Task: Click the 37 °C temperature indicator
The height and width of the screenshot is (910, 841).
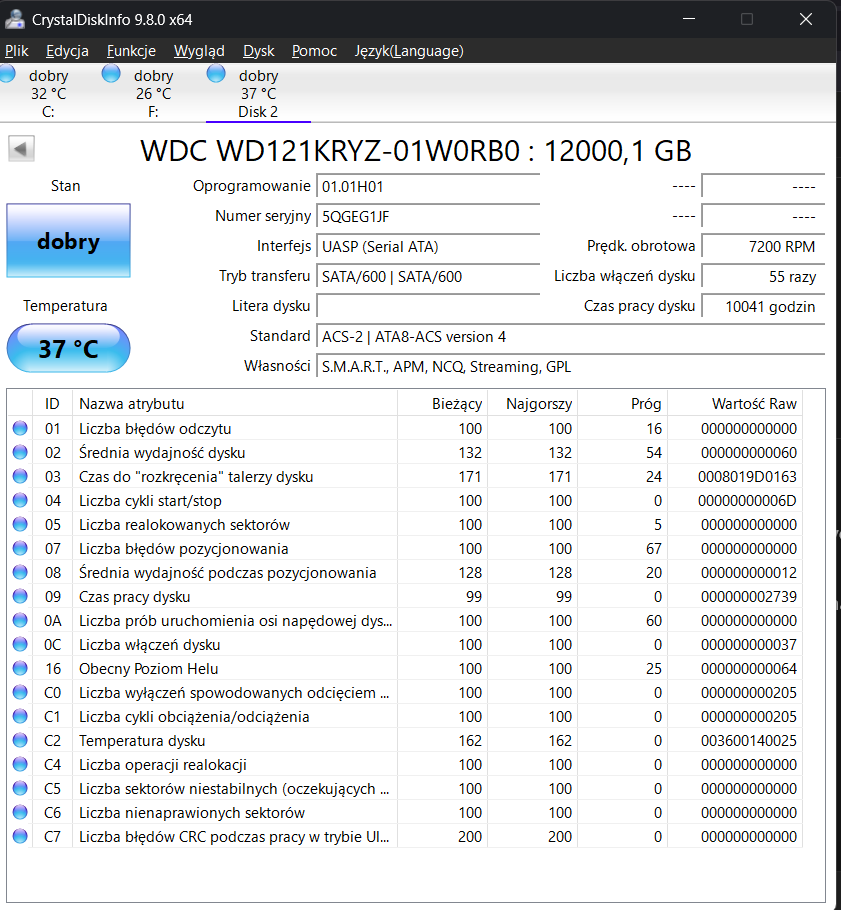Action: pos(68,348)
